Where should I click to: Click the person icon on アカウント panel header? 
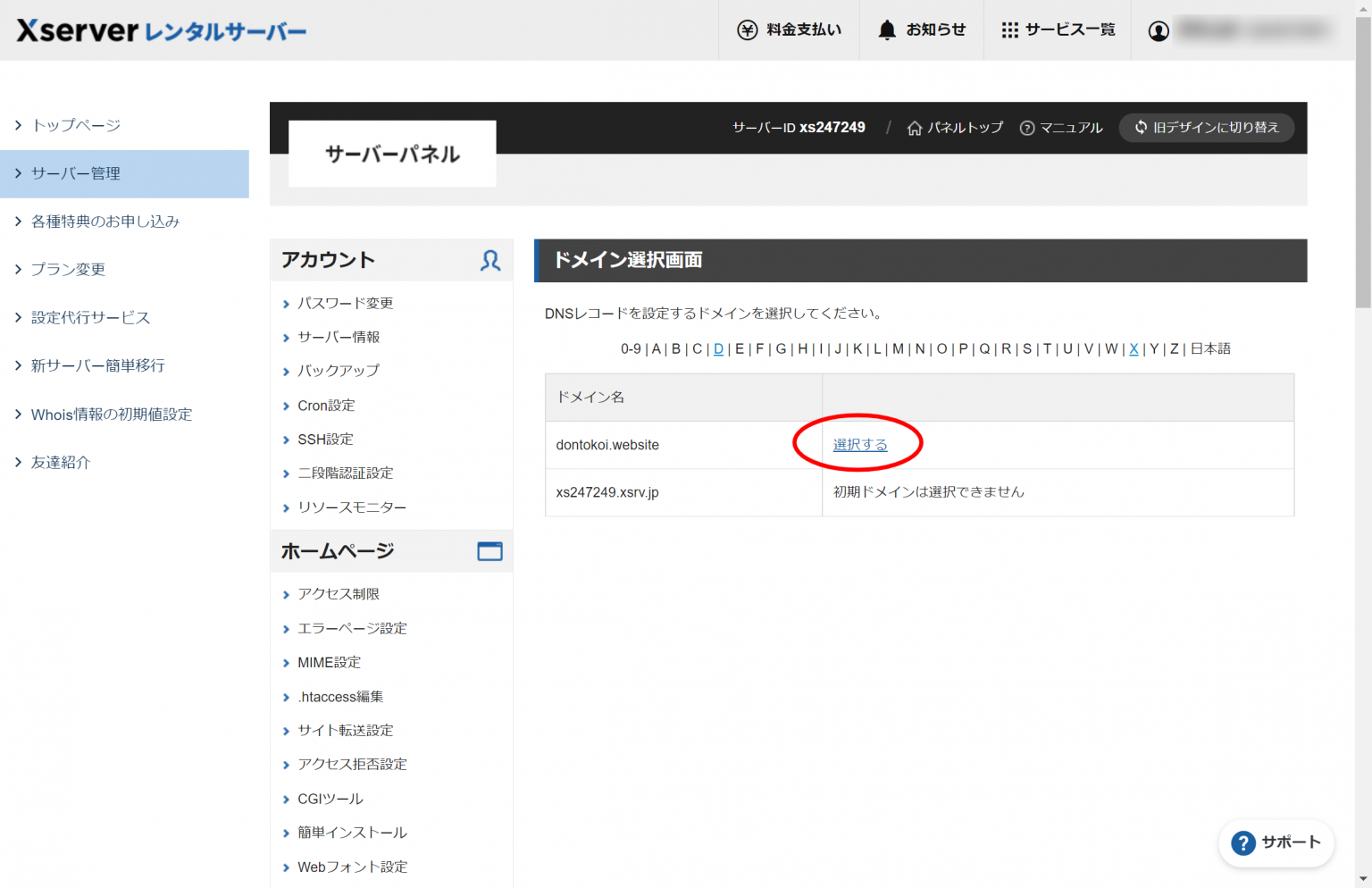click(x=489, y=260)
